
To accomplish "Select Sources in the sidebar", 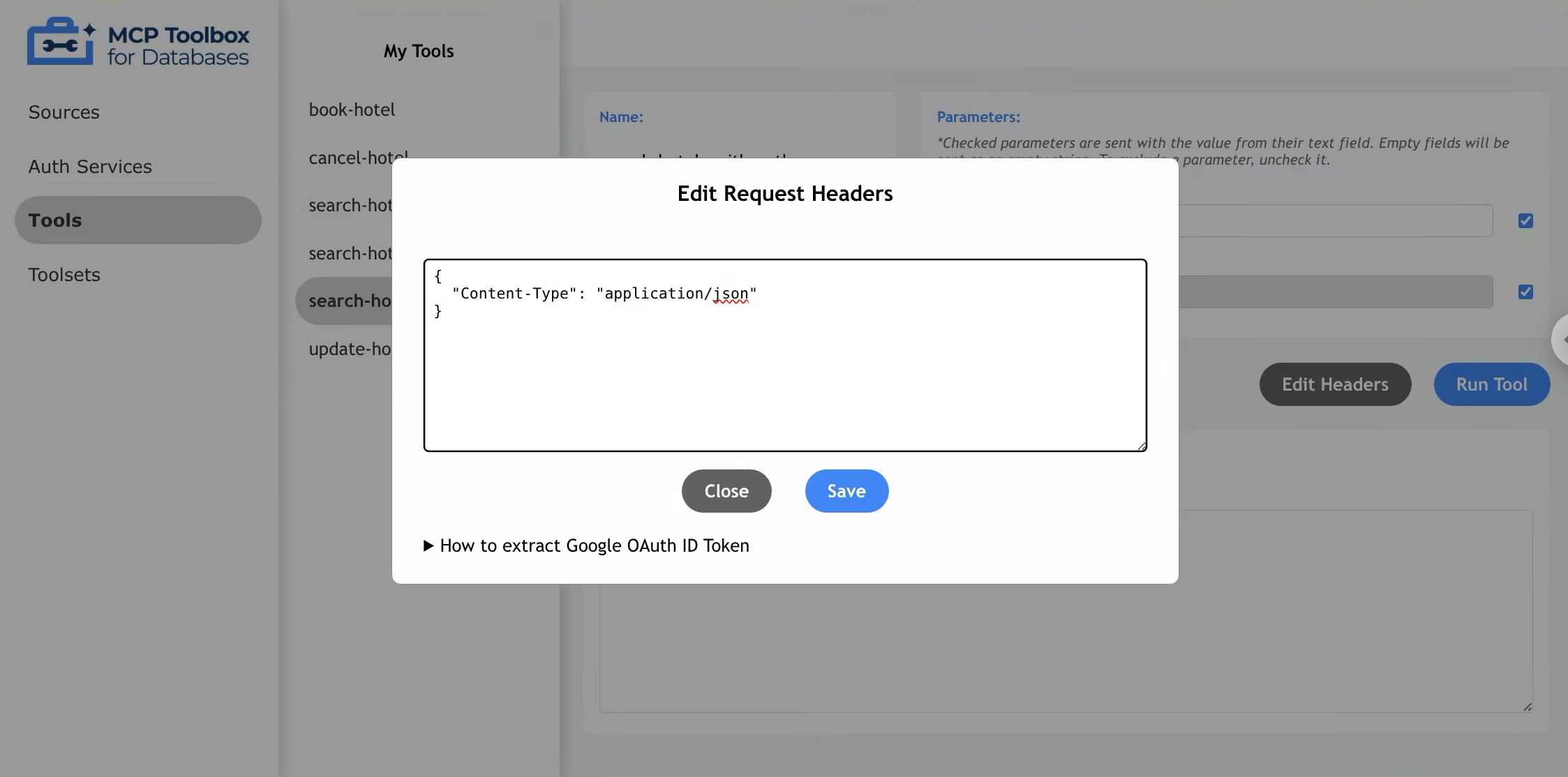I will pos(64,112).
